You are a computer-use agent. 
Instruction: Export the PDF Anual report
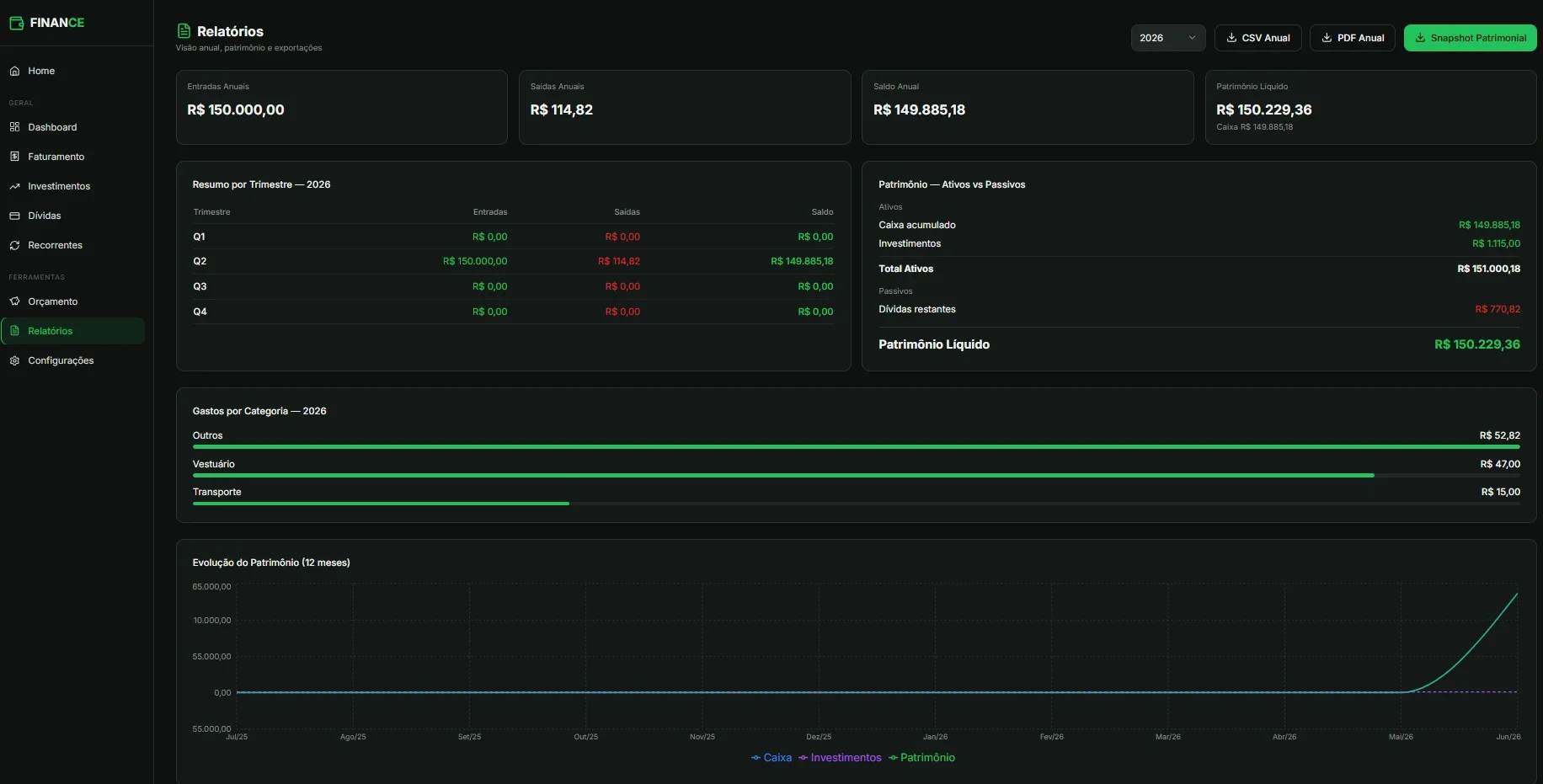(x=1353, y=38)
